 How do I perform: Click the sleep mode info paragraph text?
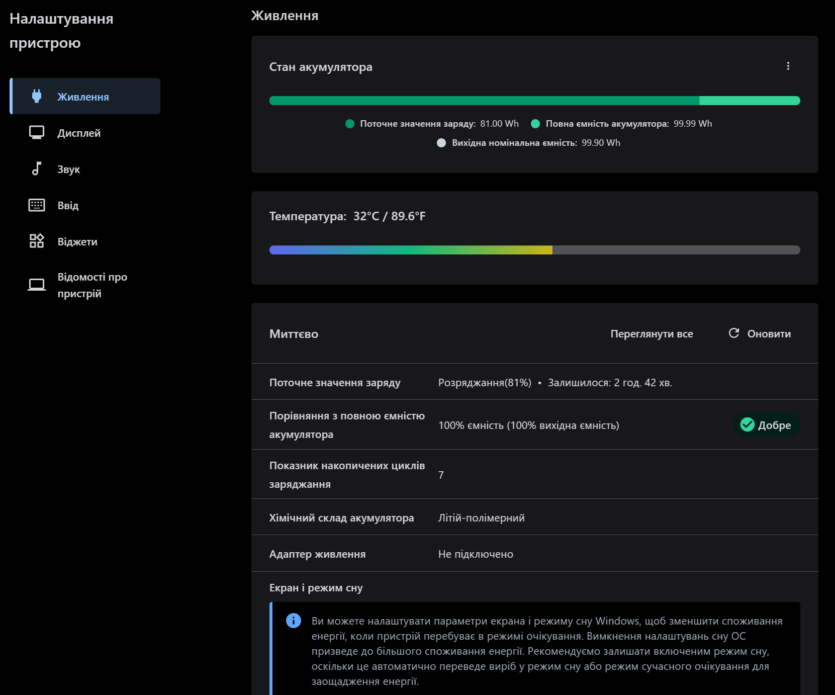(x=547, y=651)
